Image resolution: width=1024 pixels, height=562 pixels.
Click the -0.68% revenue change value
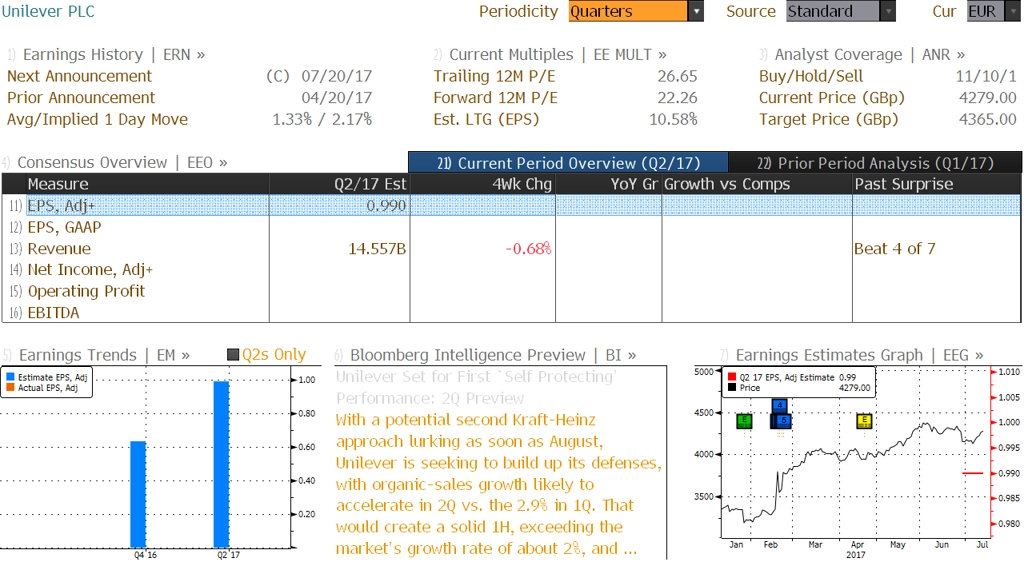coord(528,249)
